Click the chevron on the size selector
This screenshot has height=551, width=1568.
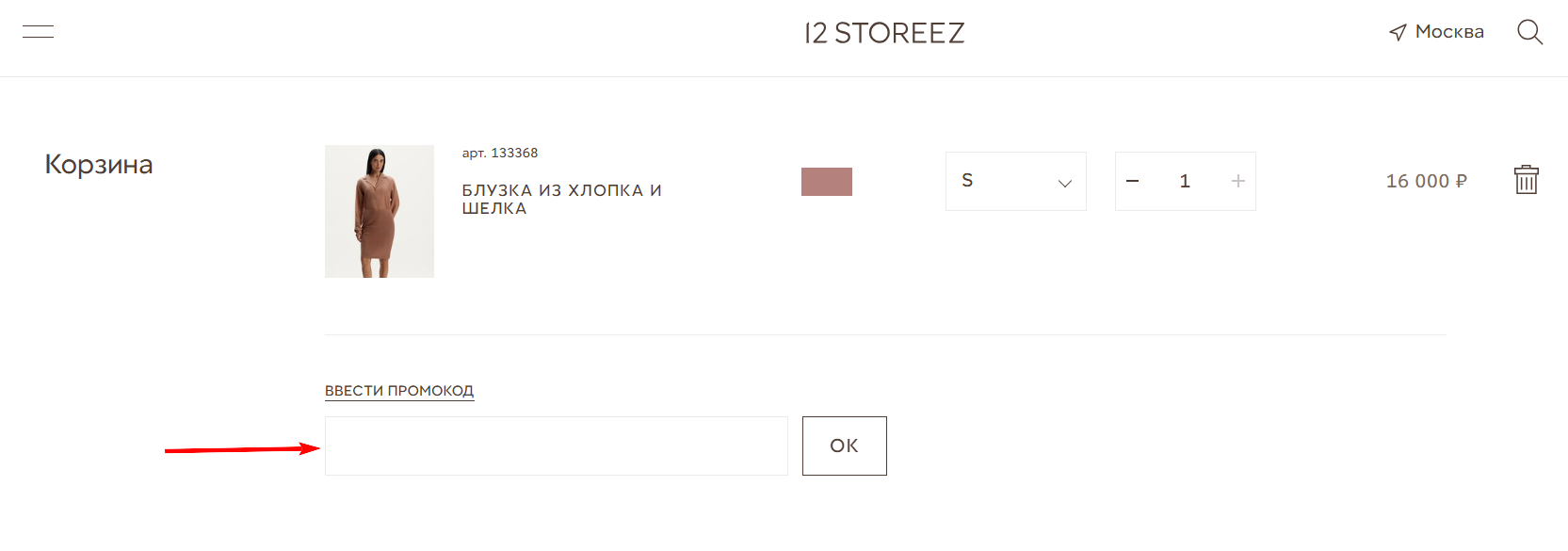pyautogui.click(x=1063, y=183)
